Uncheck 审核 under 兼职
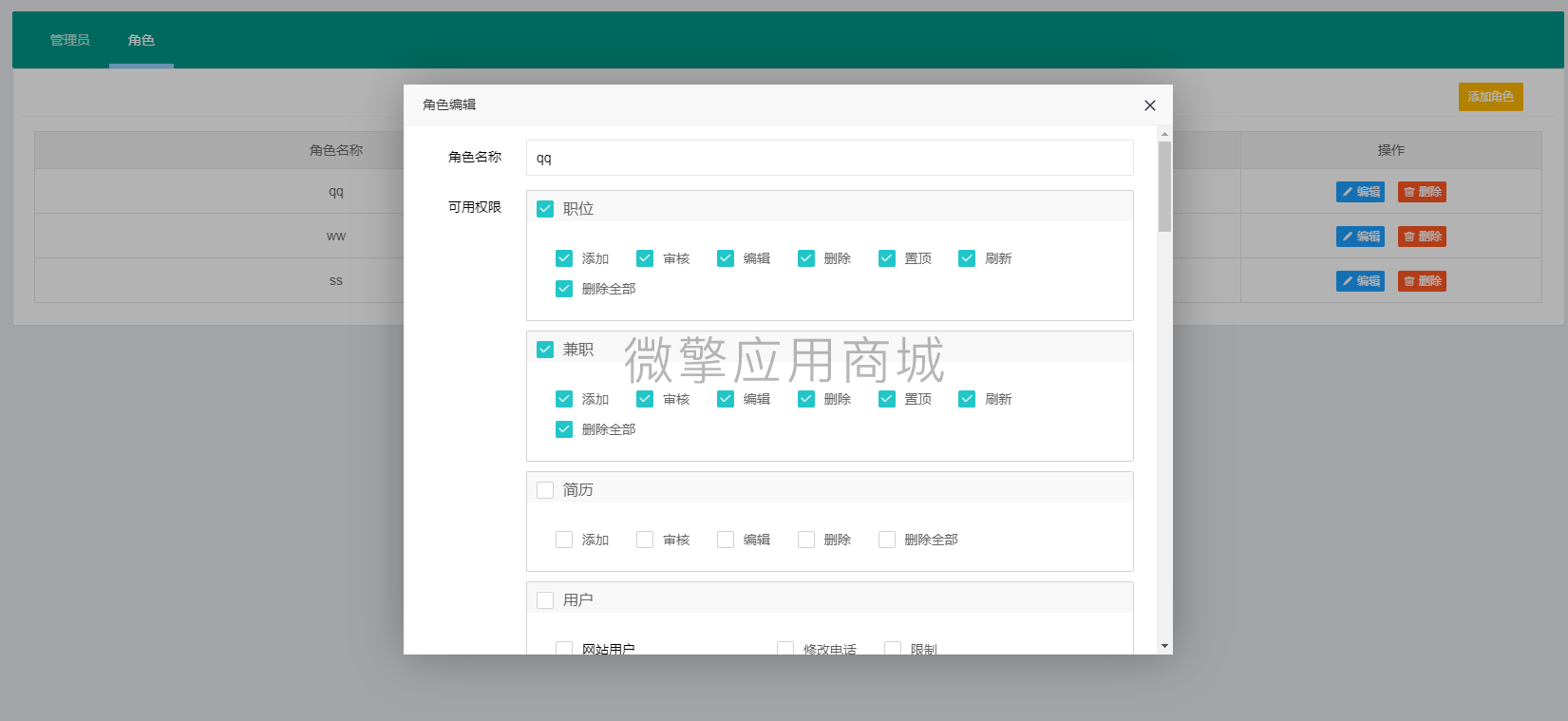Screen dimensions: 1568x721 645,399
